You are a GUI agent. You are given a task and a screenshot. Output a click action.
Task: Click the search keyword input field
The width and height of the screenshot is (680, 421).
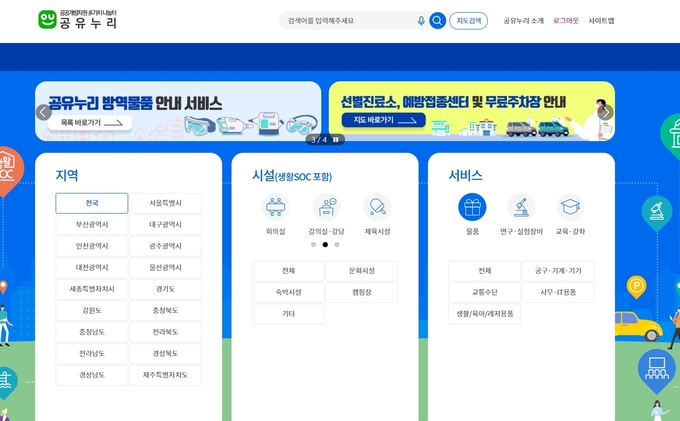pos(350,20)
